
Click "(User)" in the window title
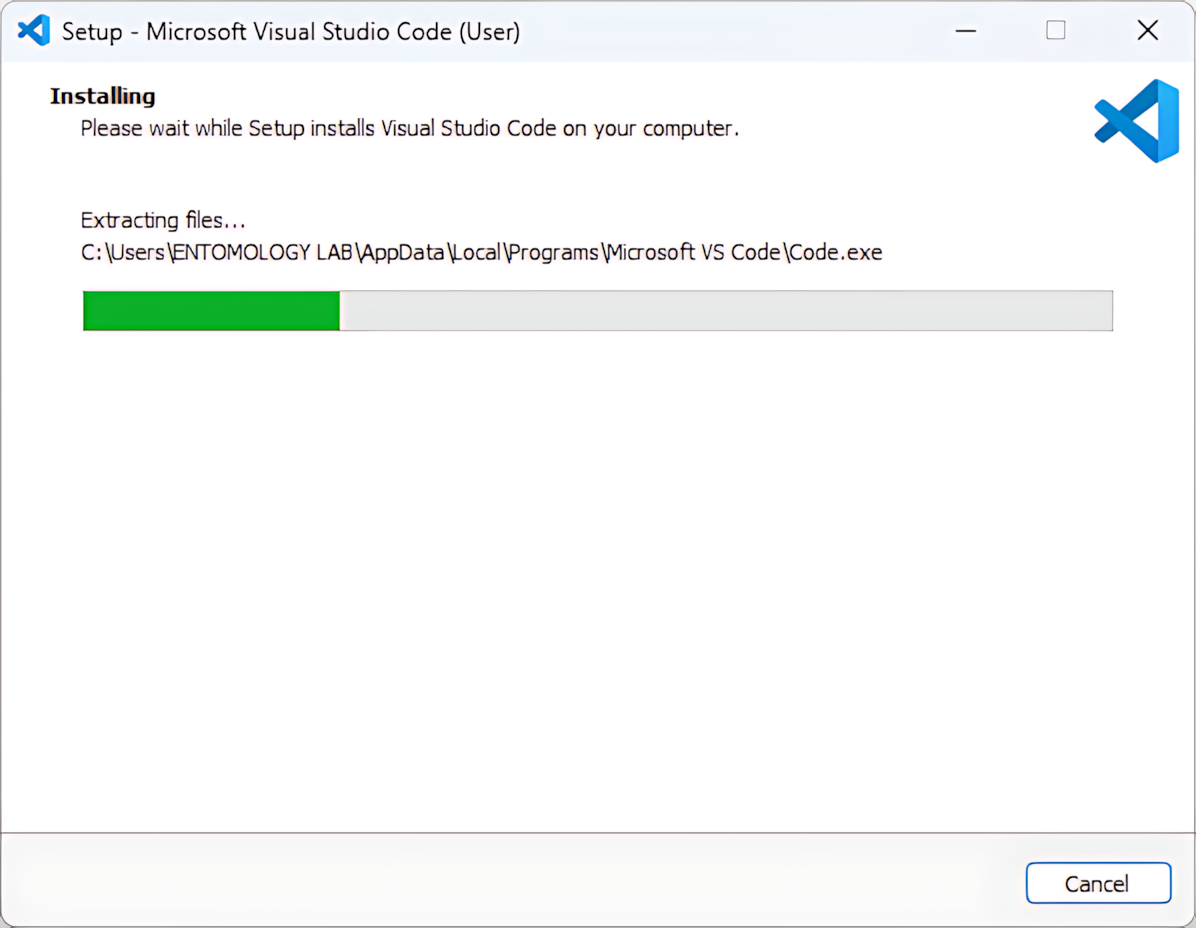pos(489,32)
